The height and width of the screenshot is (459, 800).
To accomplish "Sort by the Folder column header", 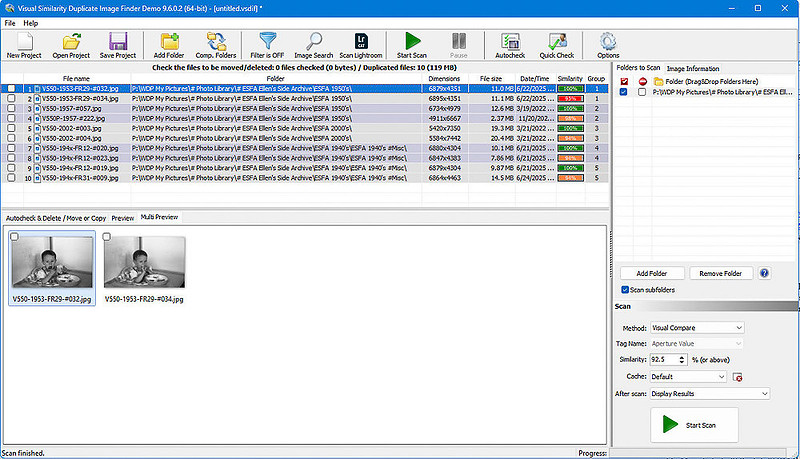I will (x=276, y=79).
